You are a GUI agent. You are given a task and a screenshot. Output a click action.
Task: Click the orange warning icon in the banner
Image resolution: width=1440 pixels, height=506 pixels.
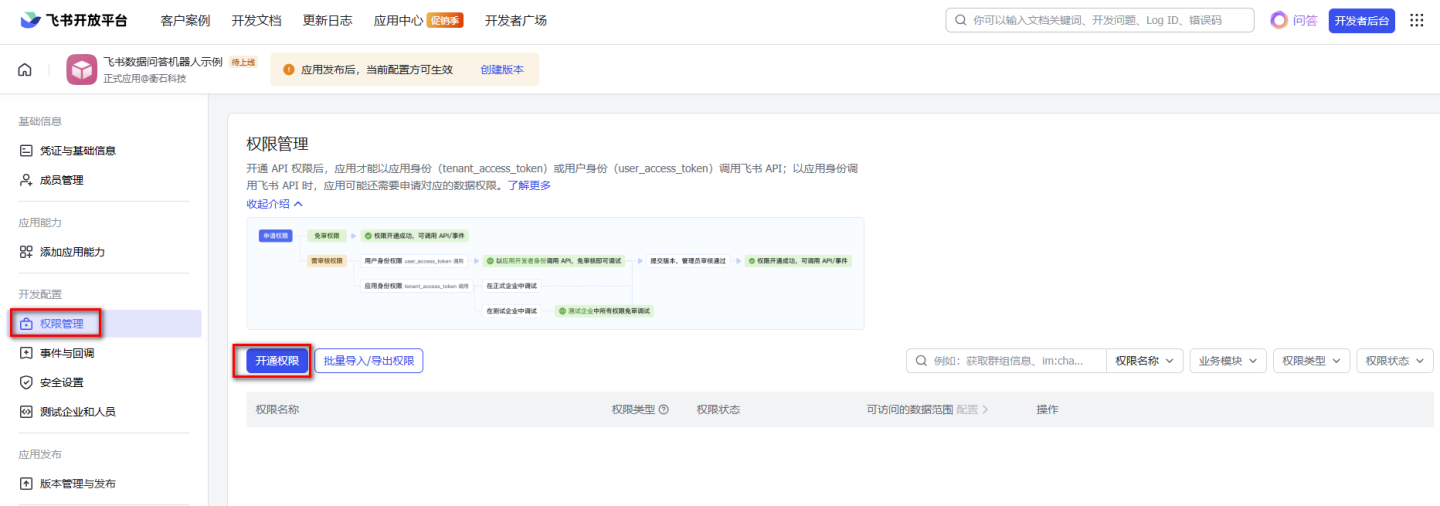[289, 70]
